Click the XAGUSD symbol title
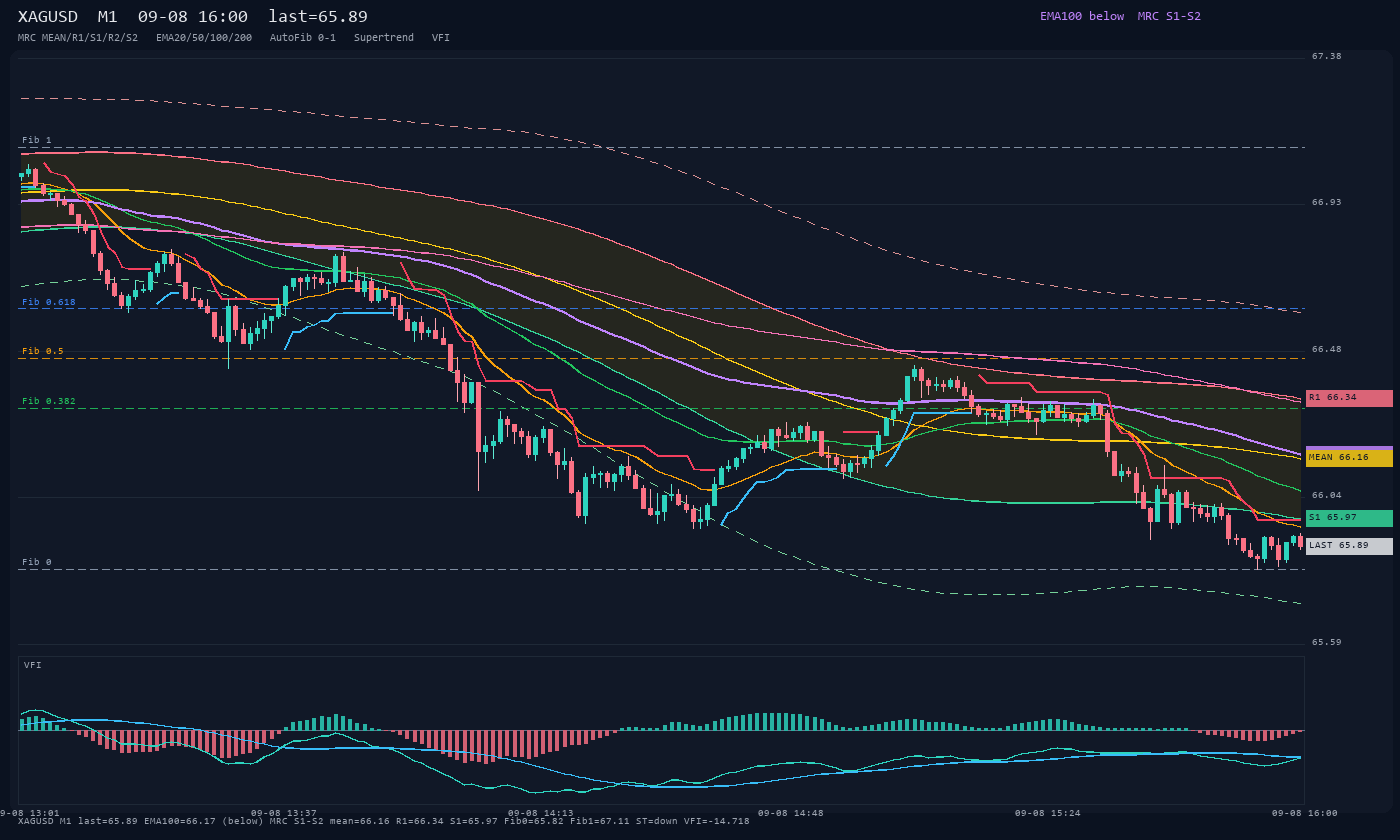The width and height of the screenshot is (1400, 840). pos(48,17)
